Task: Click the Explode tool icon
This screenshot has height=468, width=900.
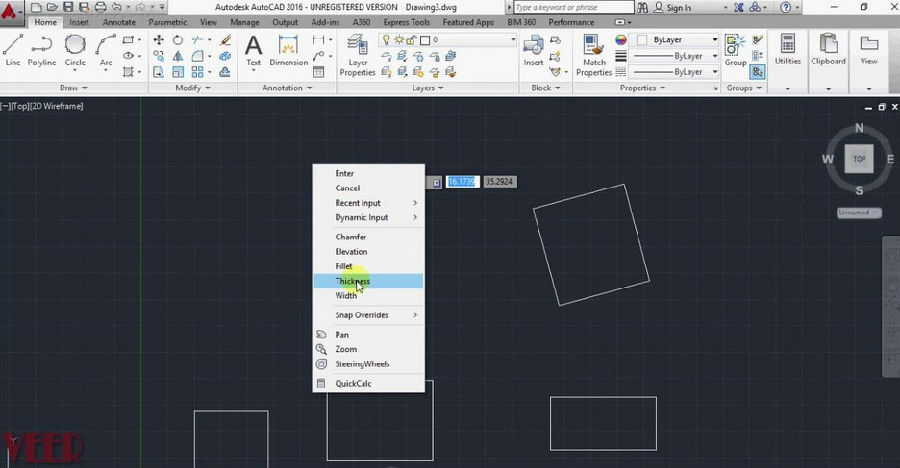Action: (226, 56)
